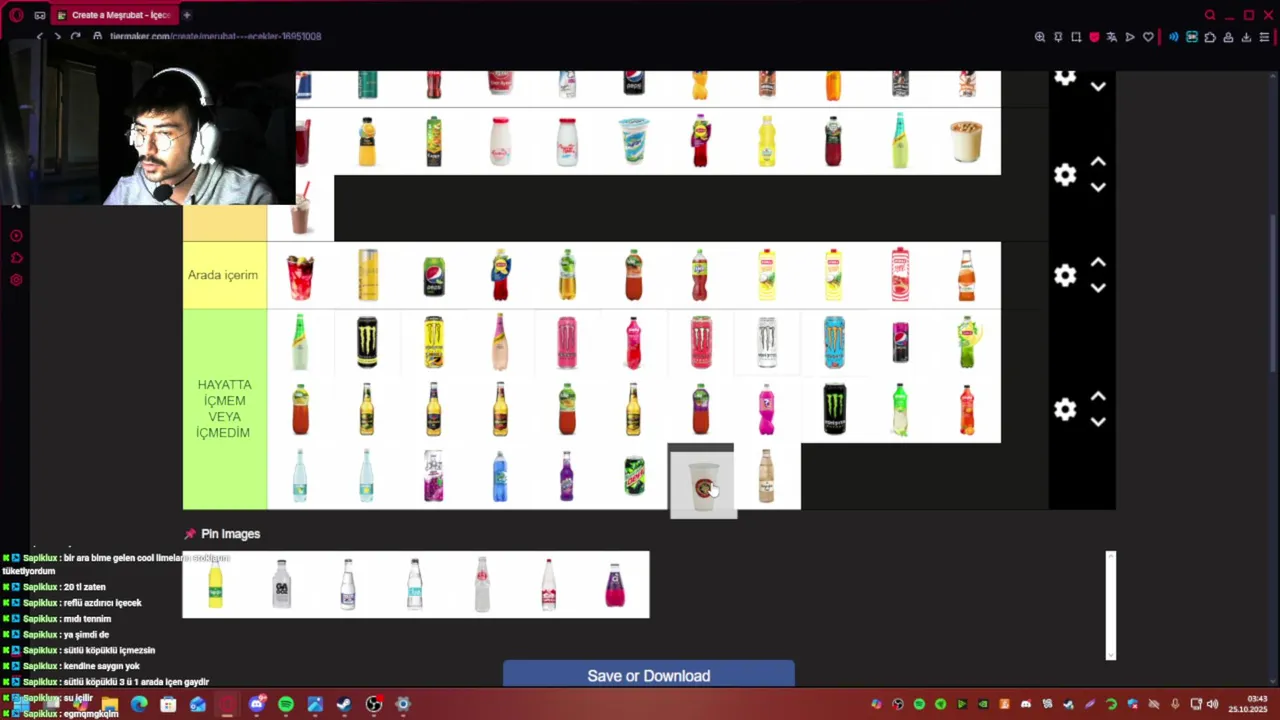Open Spotify from the taskbar
The image size is (1280, 720).
pos(286,704)
